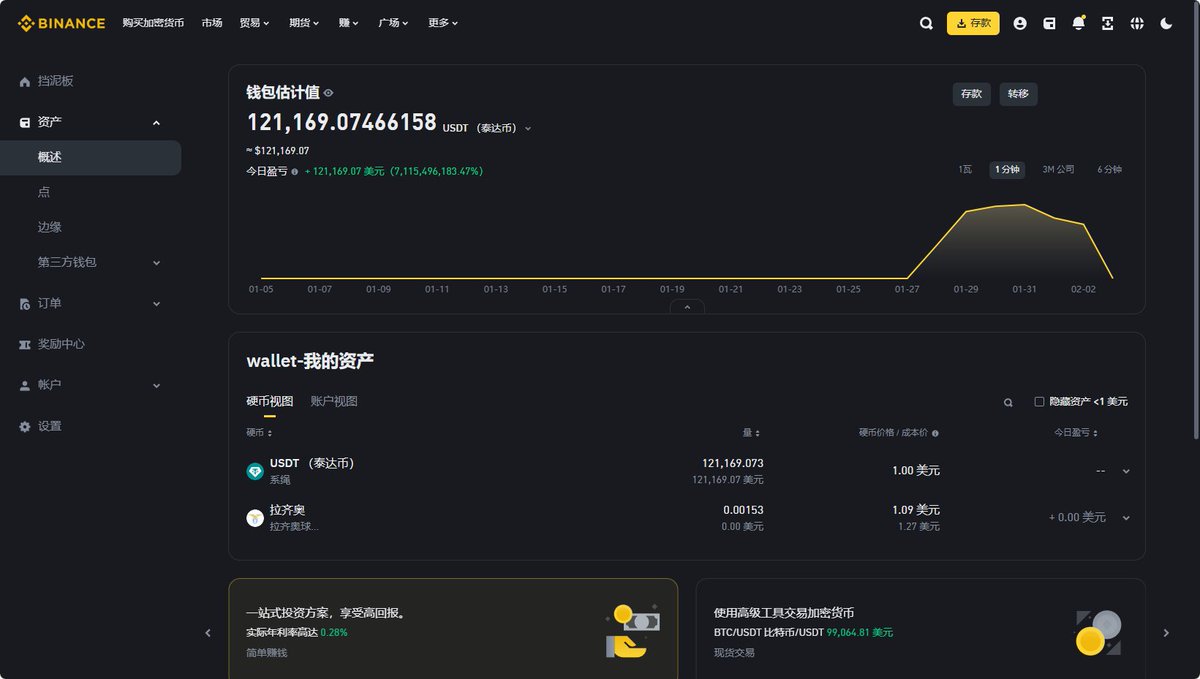
Task: Expand the USDT asset row
Action: click(1126, 471)
